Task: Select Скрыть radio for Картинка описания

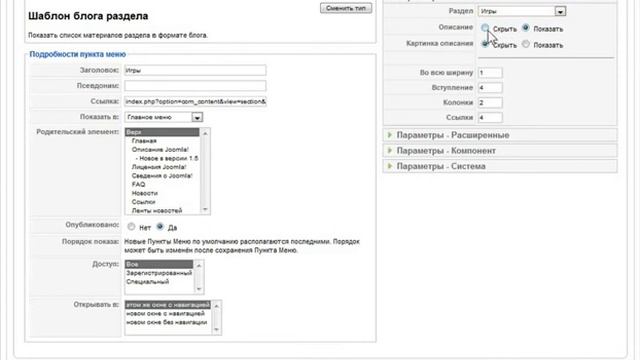Action: (485, 44)
